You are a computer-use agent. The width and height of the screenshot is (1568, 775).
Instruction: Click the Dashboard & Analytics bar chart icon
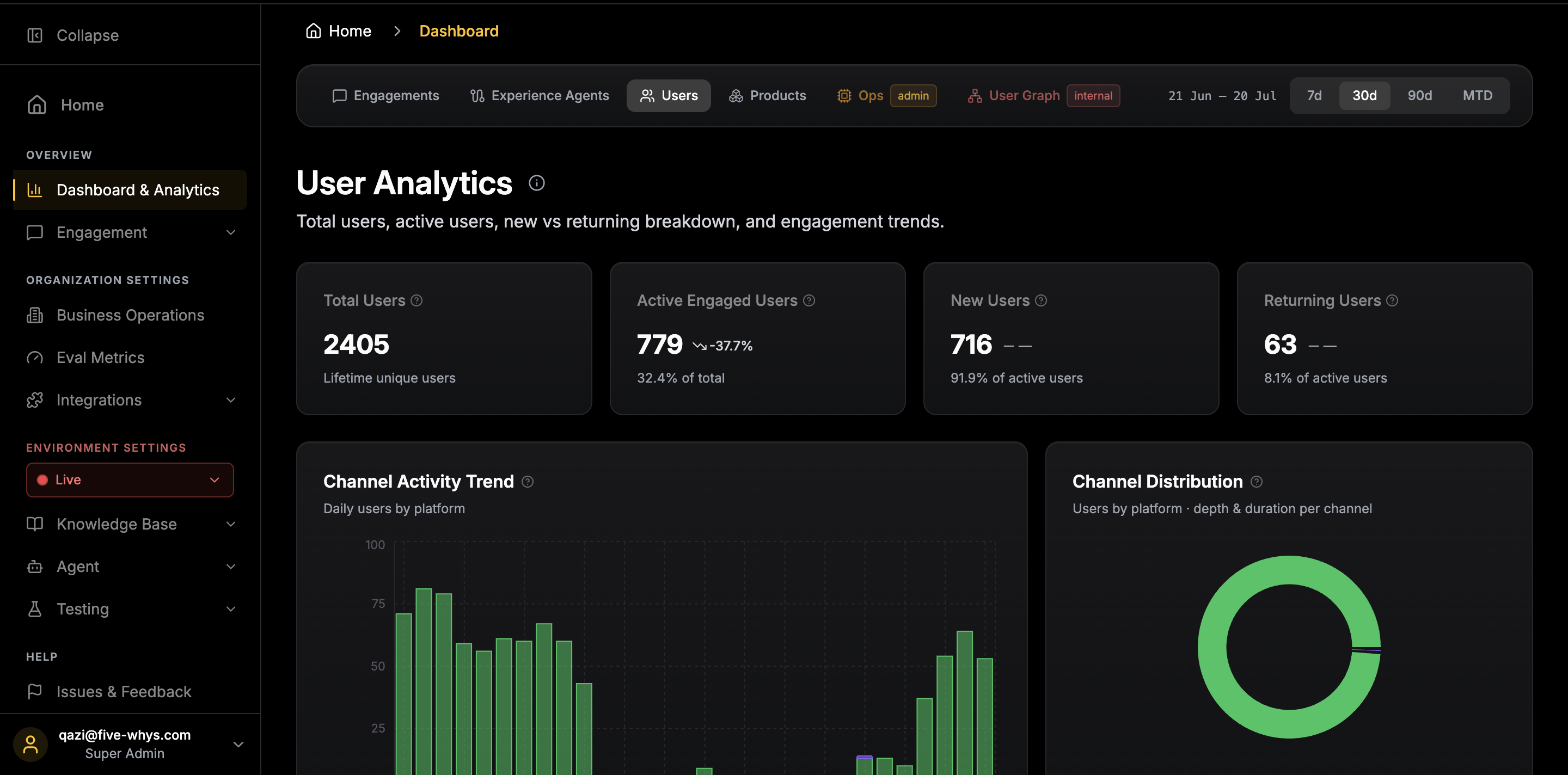(35, 190)
